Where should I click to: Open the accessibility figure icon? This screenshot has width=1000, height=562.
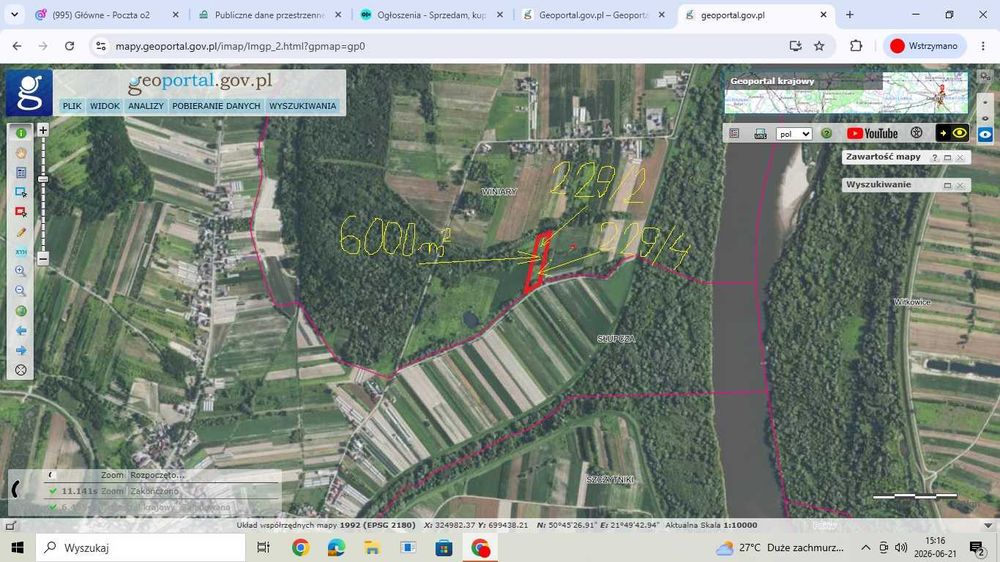pos(916,133)
